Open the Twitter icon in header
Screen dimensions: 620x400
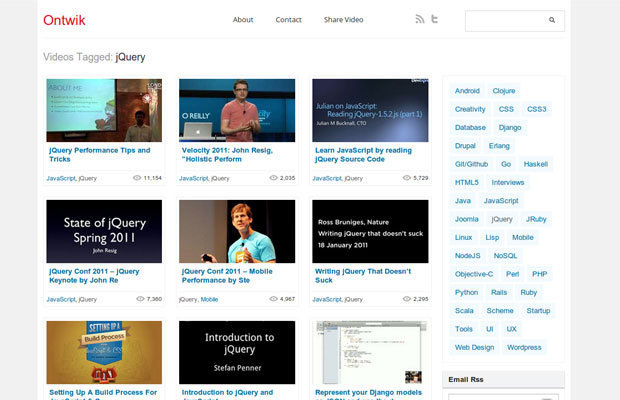pos(435,19)
